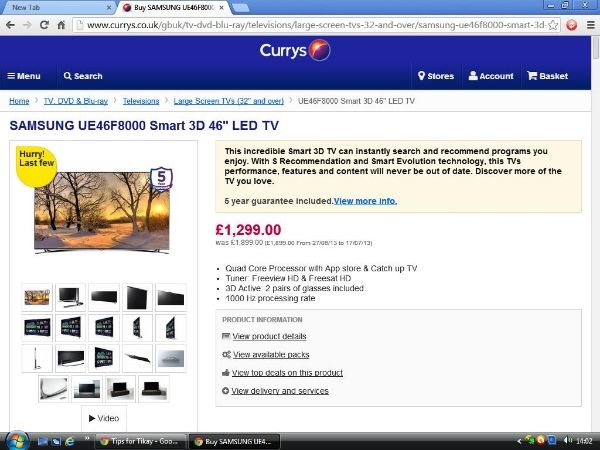600x450 pixels.
Task: Open 'View delivery and services' link
Action: pos(280,391)
